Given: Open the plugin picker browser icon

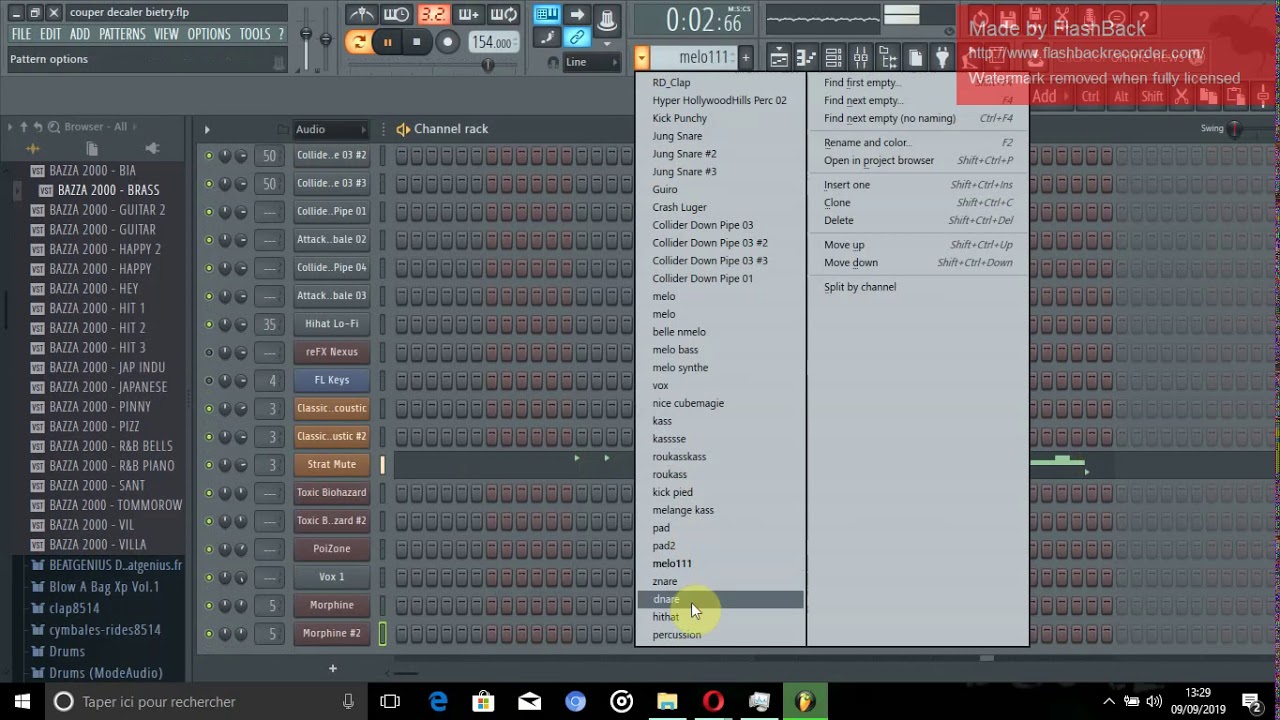Looking at the screenshot, I should (x=941, y=58).
